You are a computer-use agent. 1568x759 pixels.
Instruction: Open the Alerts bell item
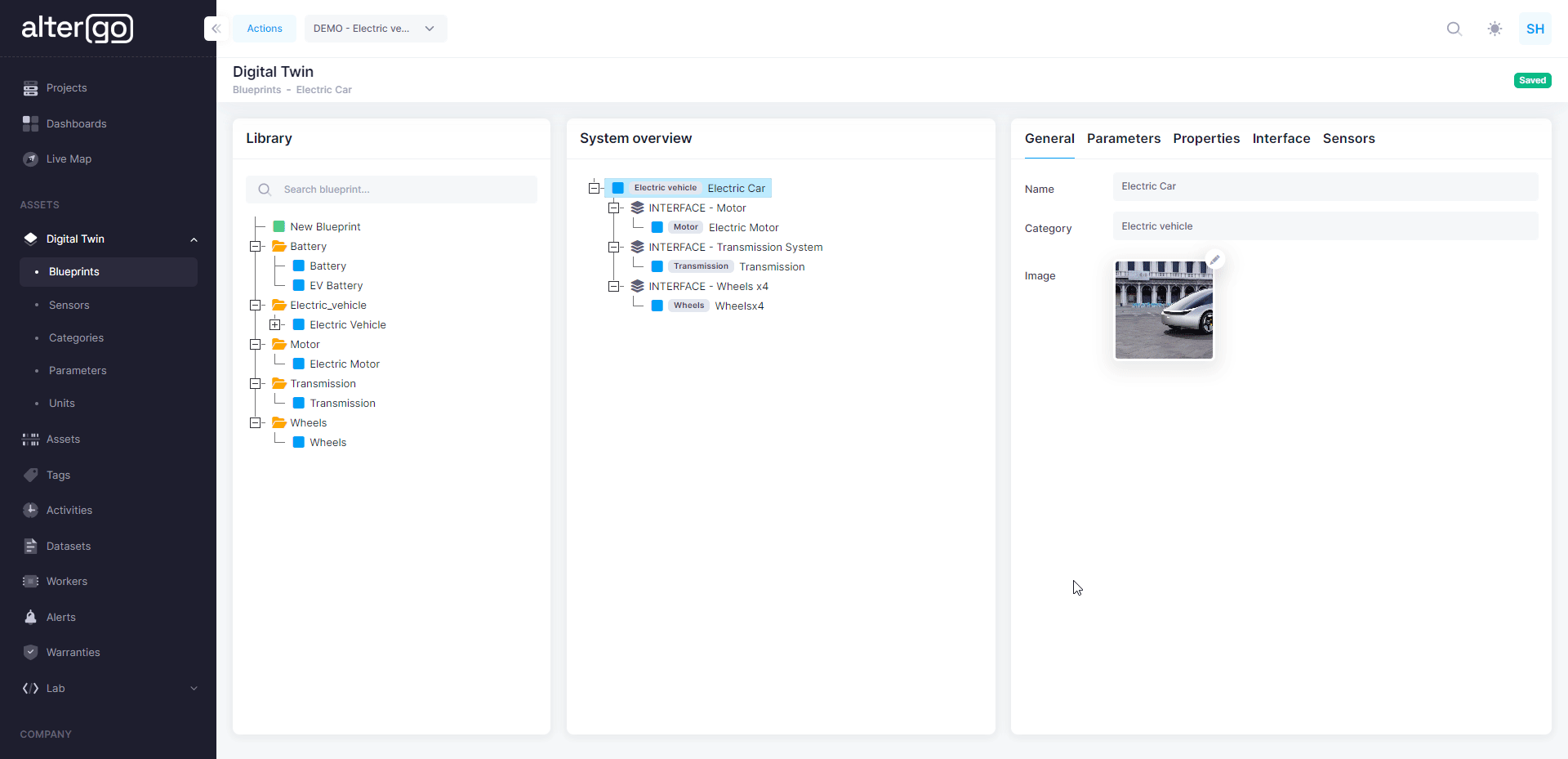[x=60, y=617]
